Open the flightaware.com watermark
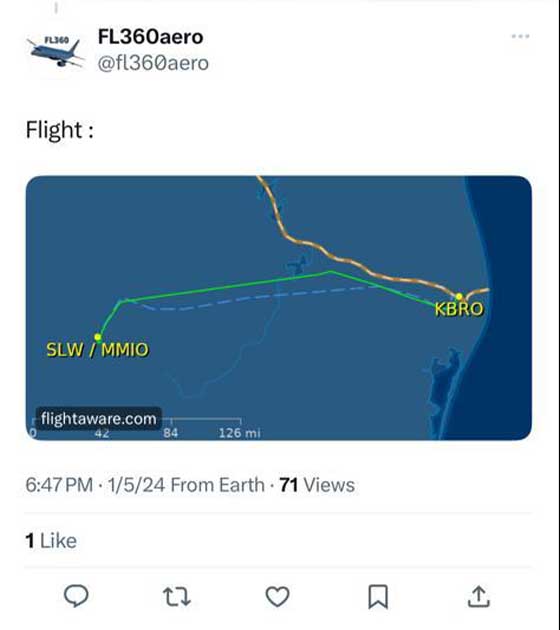Viewport: 560px width, 630px height. [x=99, y=419]
